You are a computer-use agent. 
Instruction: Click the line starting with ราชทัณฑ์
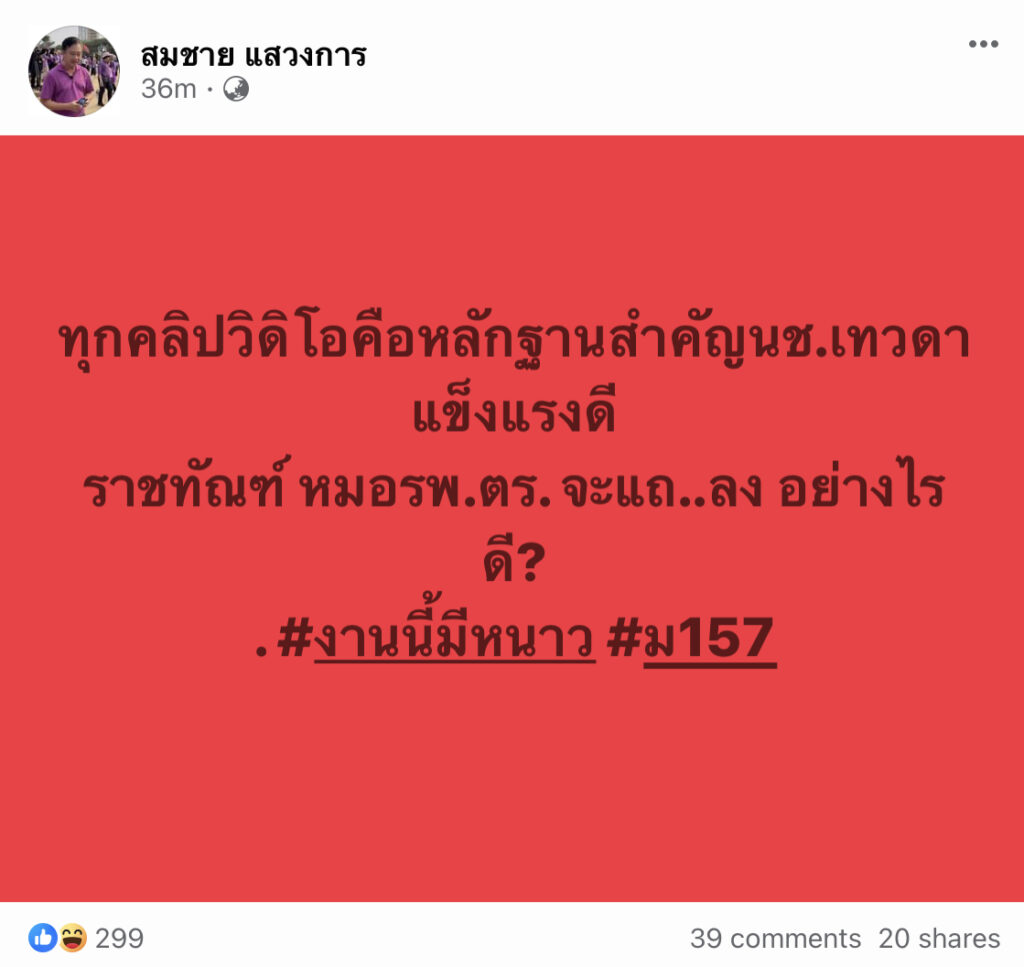tap(514, 484)
